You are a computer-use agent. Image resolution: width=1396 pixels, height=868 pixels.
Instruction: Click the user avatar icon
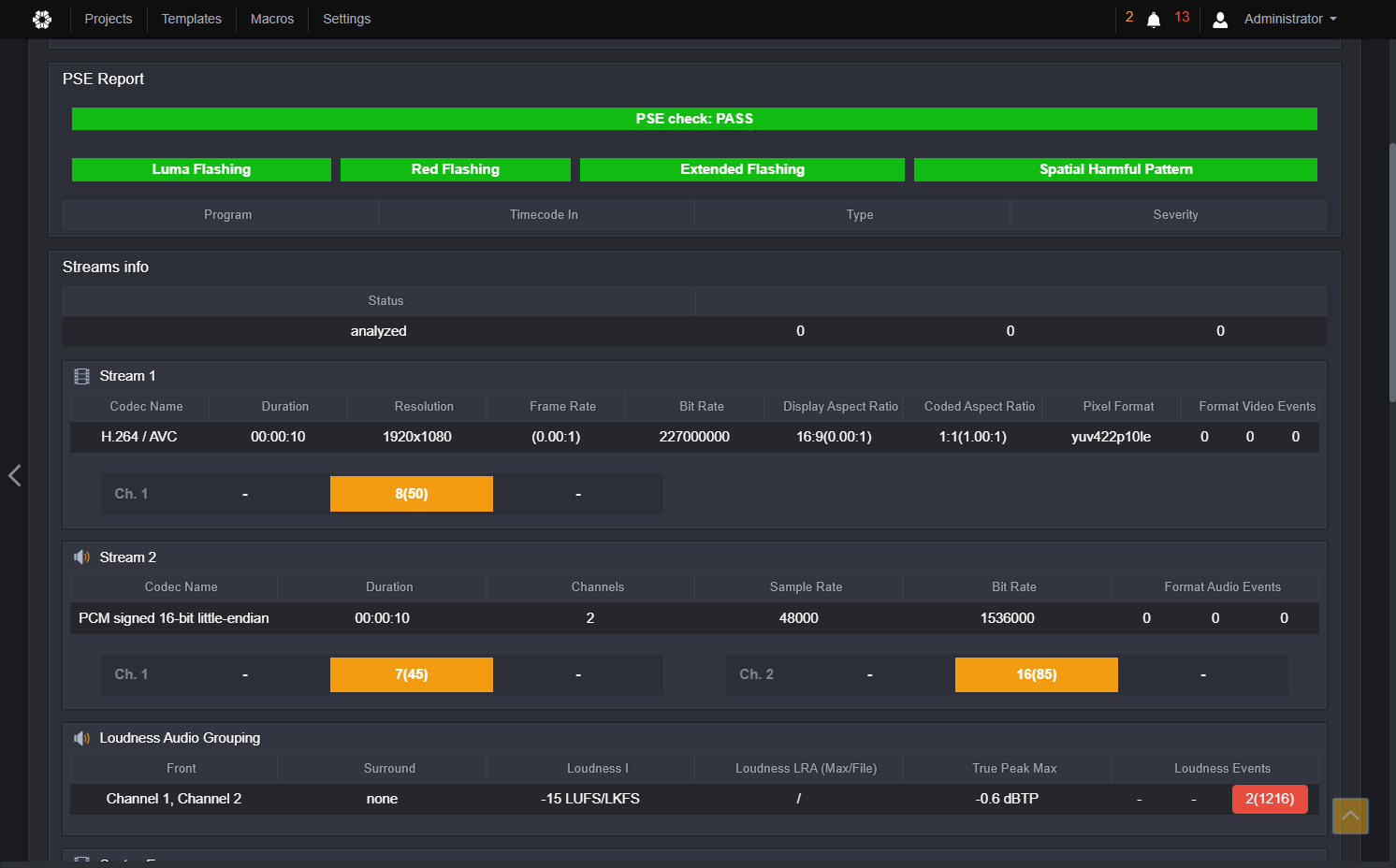tap(1220, 20)
